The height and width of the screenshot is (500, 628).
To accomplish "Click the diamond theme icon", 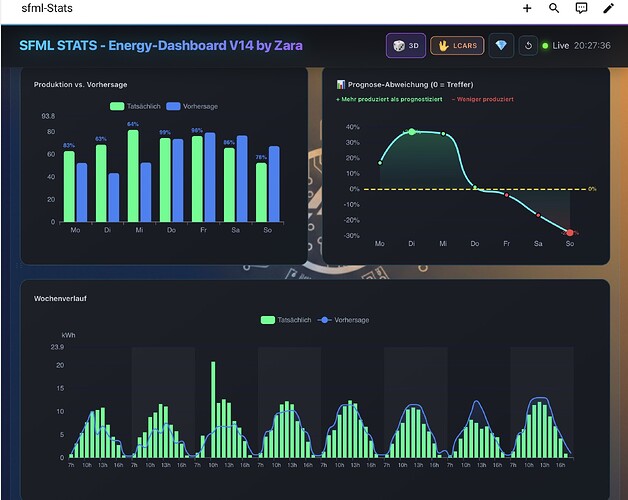I will coord(501,46).
